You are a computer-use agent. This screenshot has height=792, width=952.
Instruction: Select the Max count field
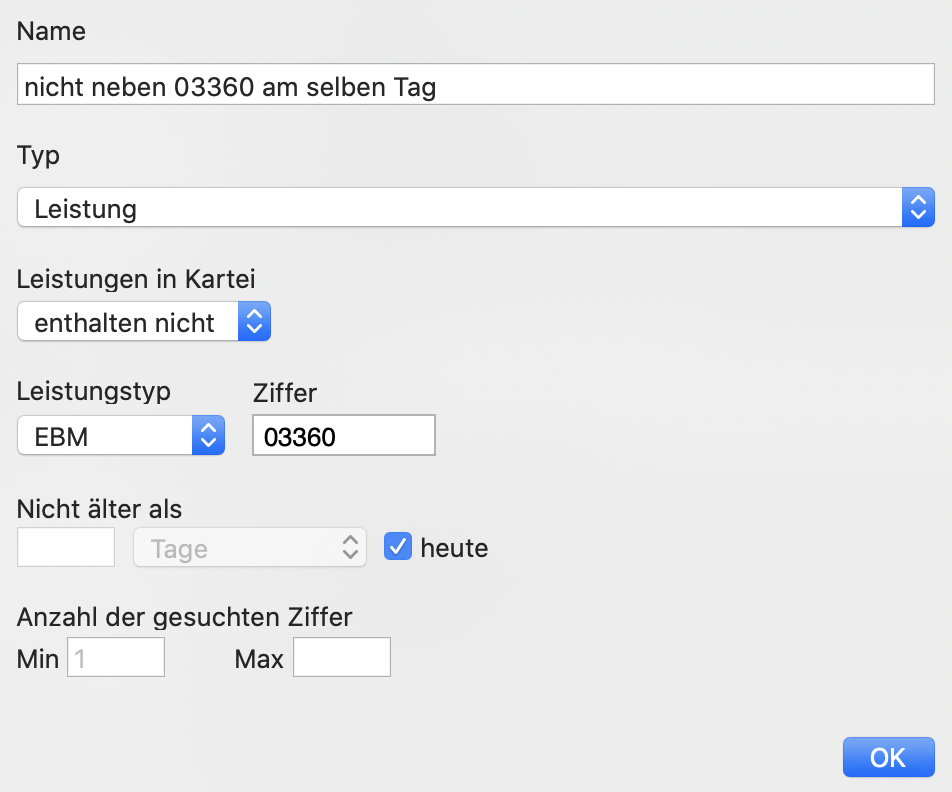tap(342, 657)
